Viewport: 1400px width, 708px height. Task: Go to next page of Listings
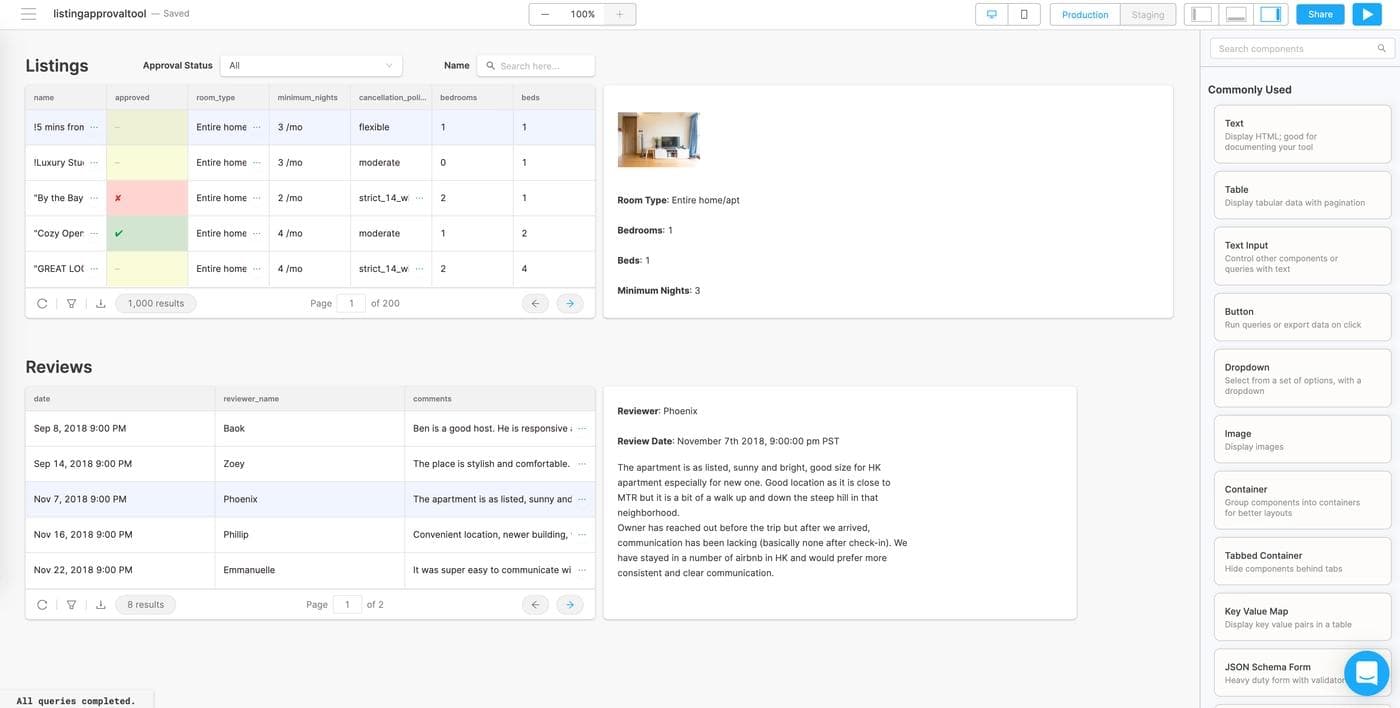(x=570, y=303)
